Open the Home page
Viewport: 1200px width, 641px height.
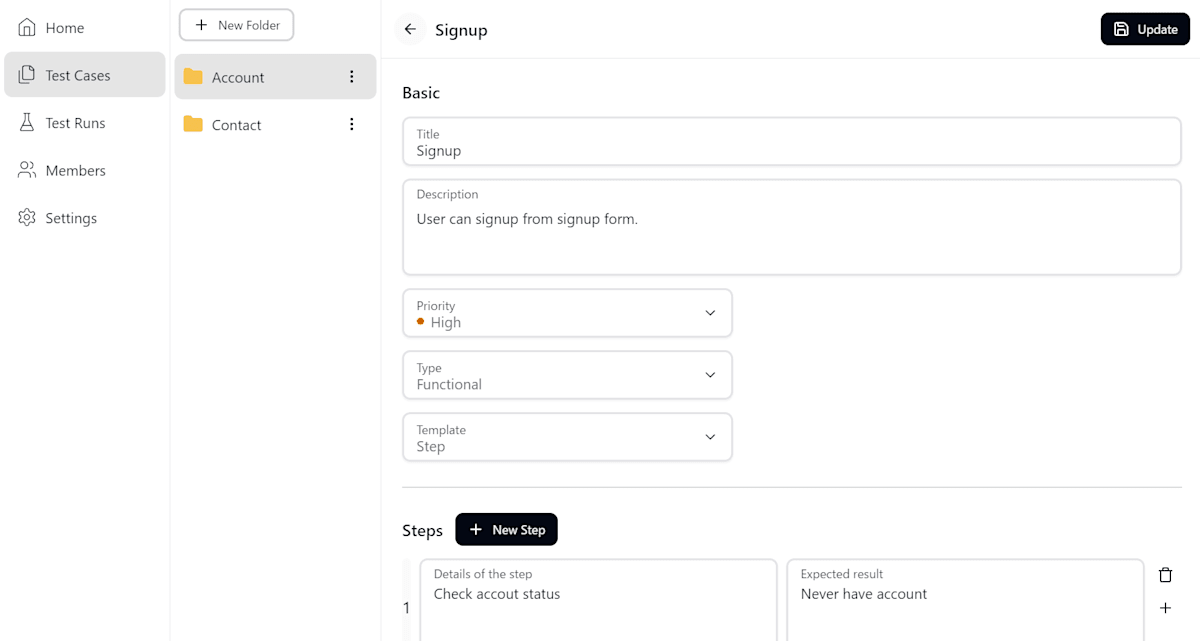click(x=85, y=28)
